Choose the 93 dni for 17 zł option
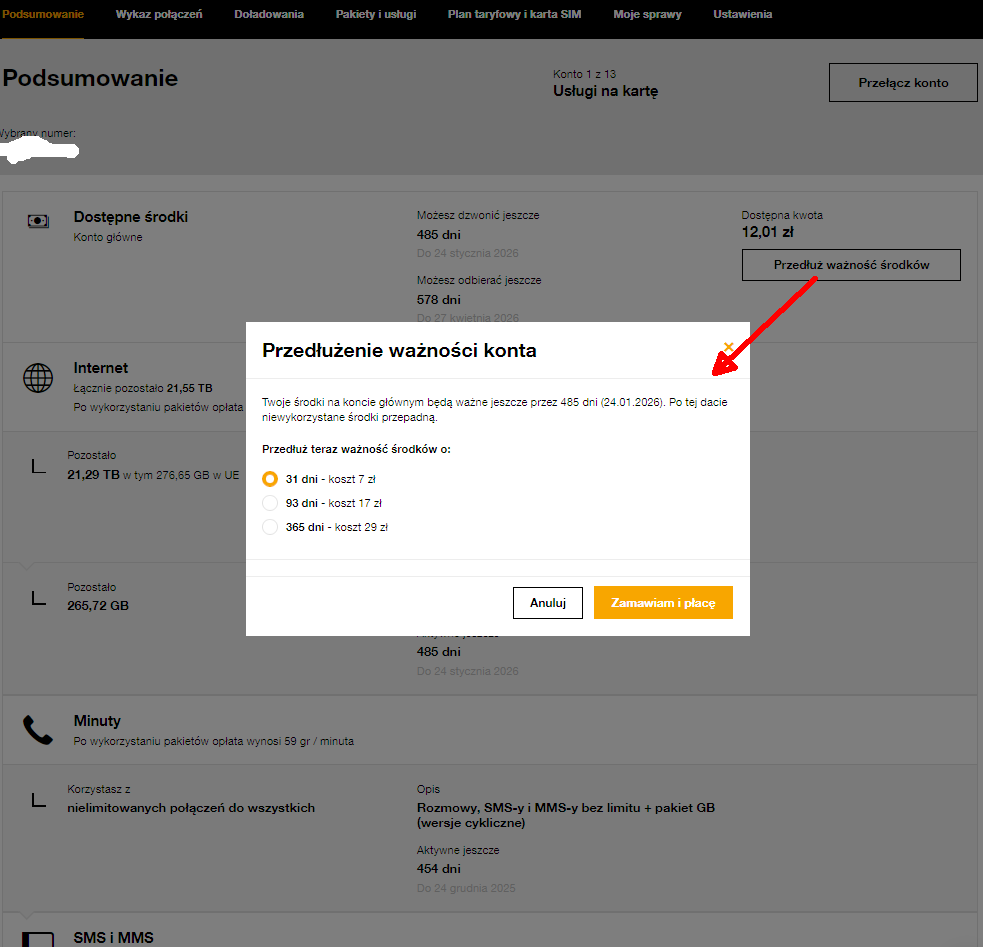The image size is (983, 947). pos(269,503)
